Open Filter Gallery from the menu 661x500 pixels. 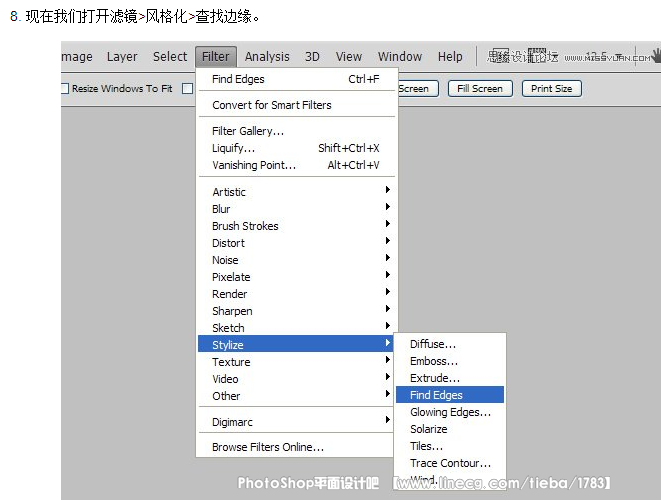[248, 131]
